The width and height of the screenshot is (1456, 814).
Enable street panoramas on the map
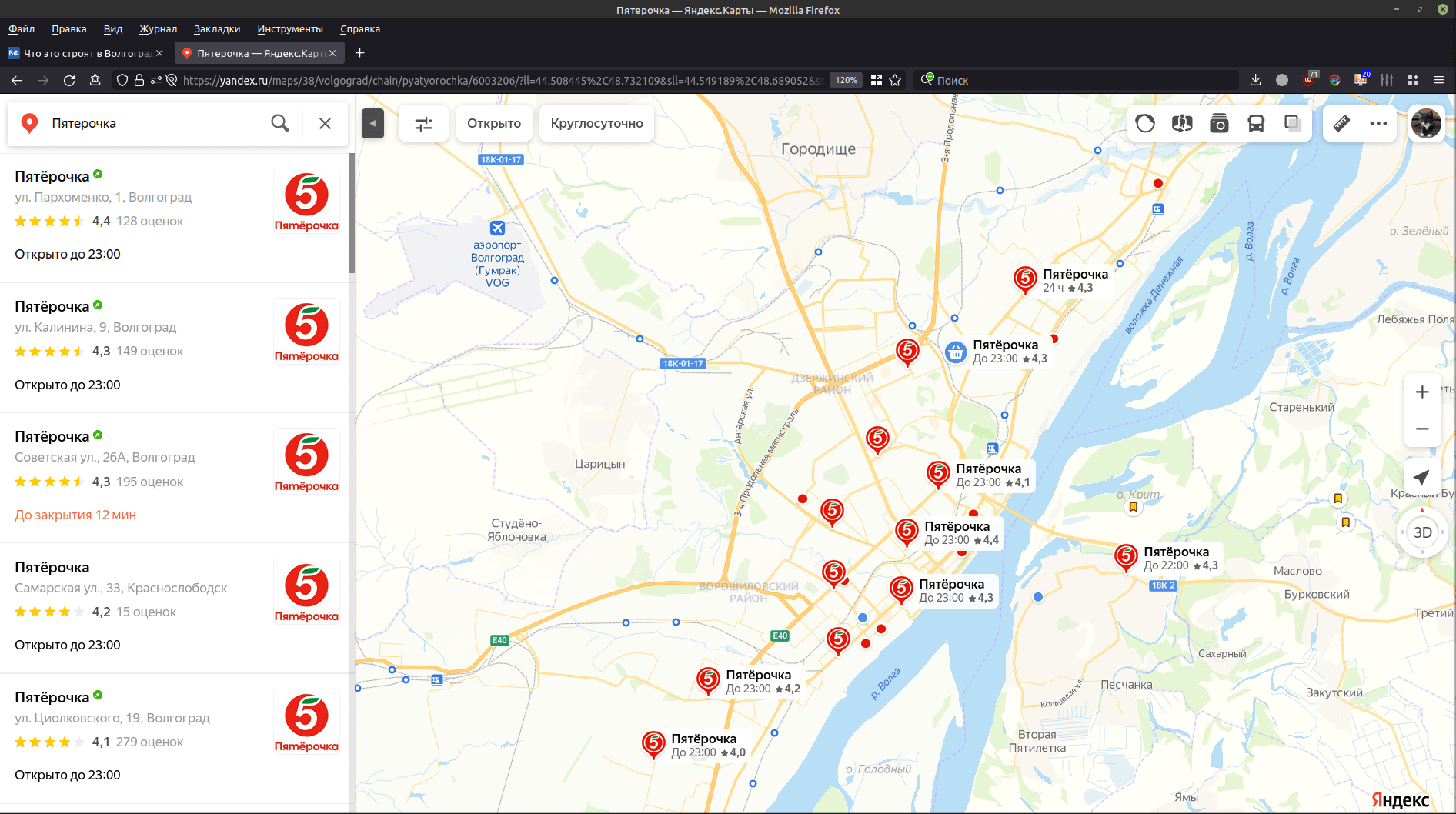click(1182, 123)
